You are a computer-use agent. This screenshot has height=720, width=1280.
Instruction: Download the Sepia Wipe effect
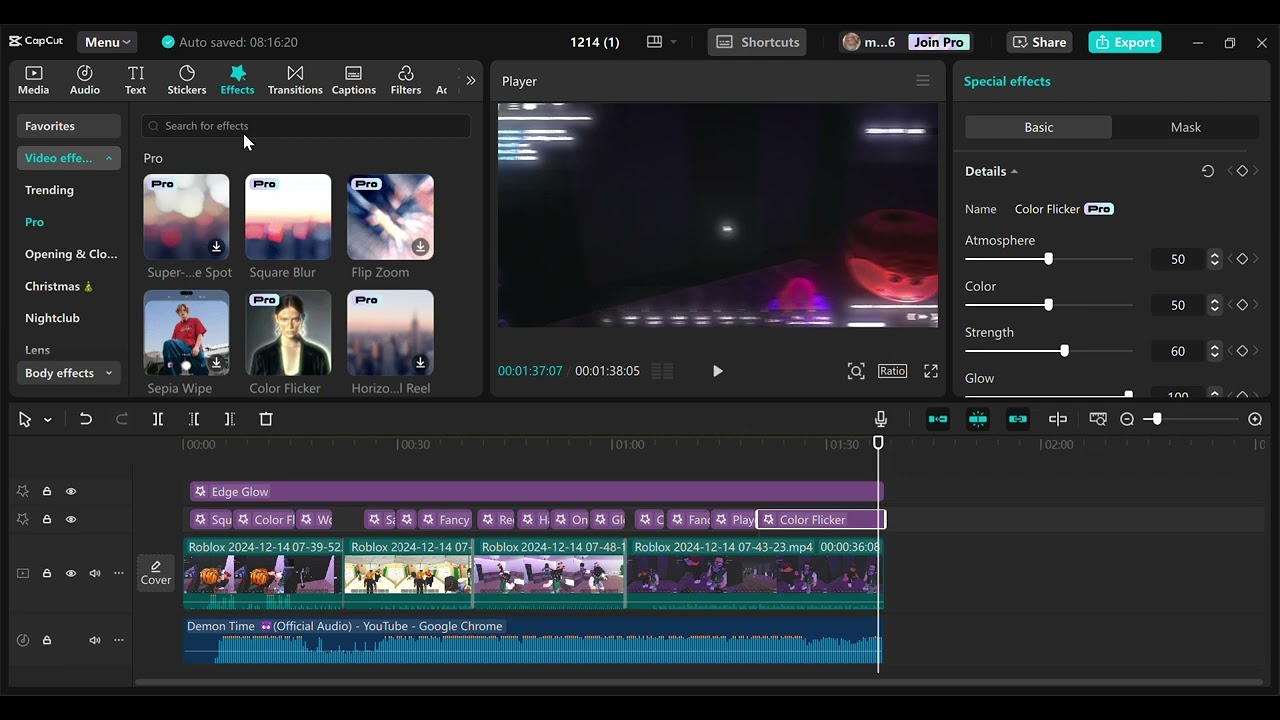[x=216, y=363]
